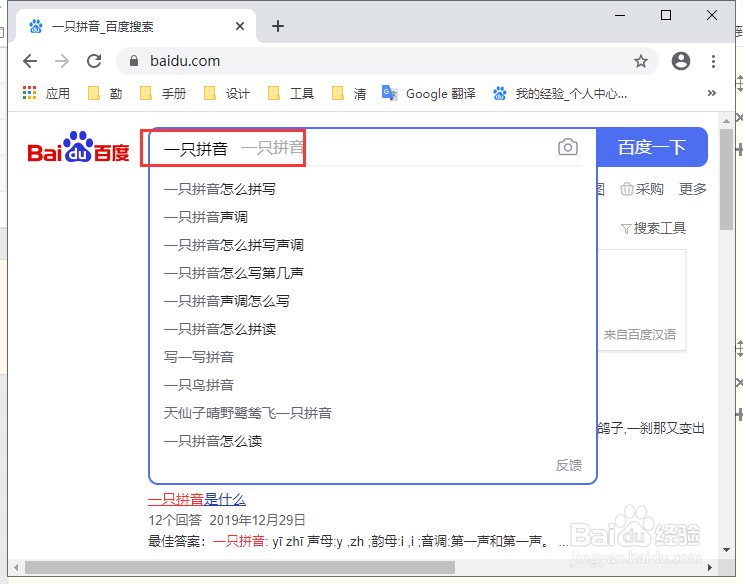The image size is (743, 584).
Task: Open a new tab with the plus button
Action: tap(278, 26)
